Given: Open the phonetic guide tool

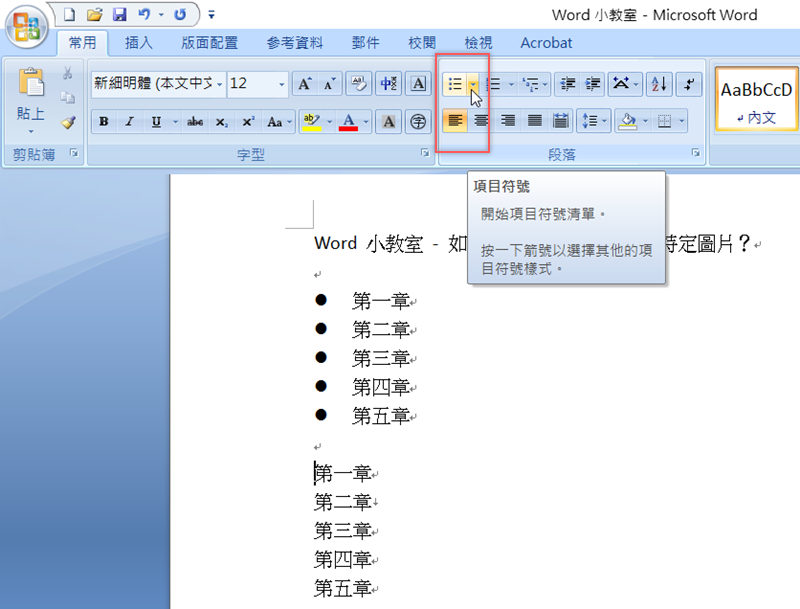Looking at the screenshot, I should pyautogui.click(x=389, y=84).
